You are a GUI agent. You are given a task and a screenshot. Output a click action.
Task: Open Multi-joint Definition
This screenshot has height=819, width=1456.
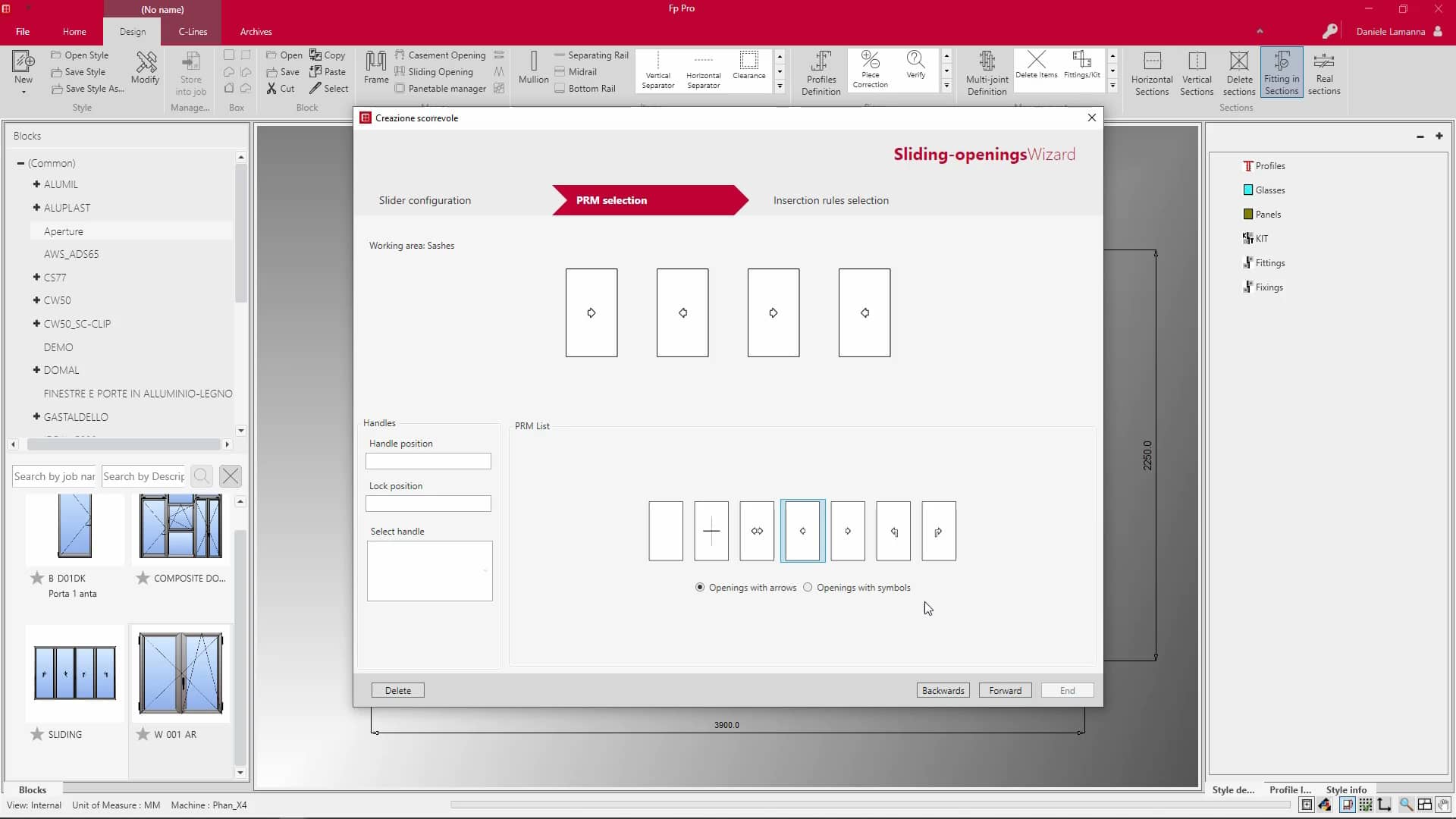point(987,73)
